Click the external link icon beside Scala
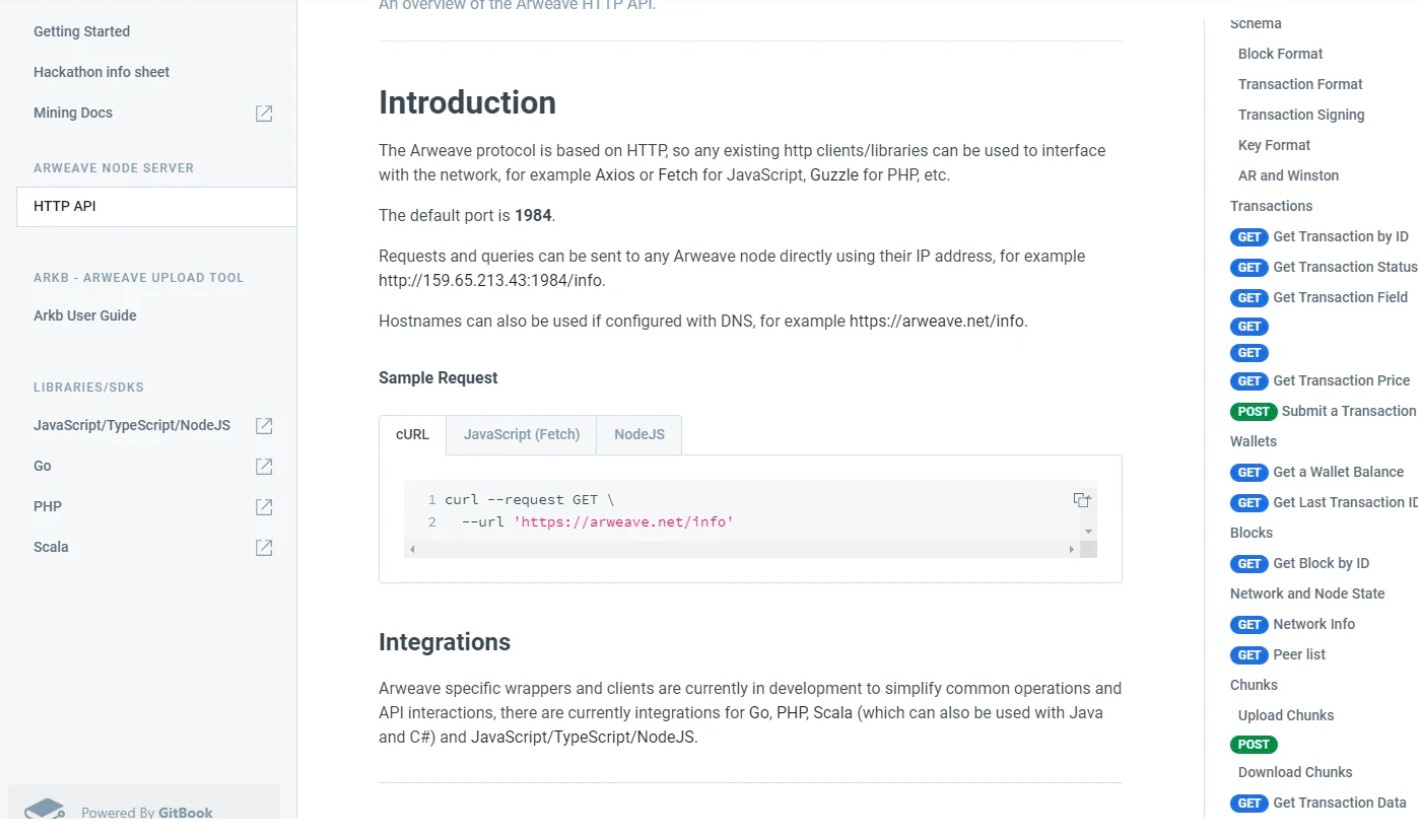 (x=264, y=548)
